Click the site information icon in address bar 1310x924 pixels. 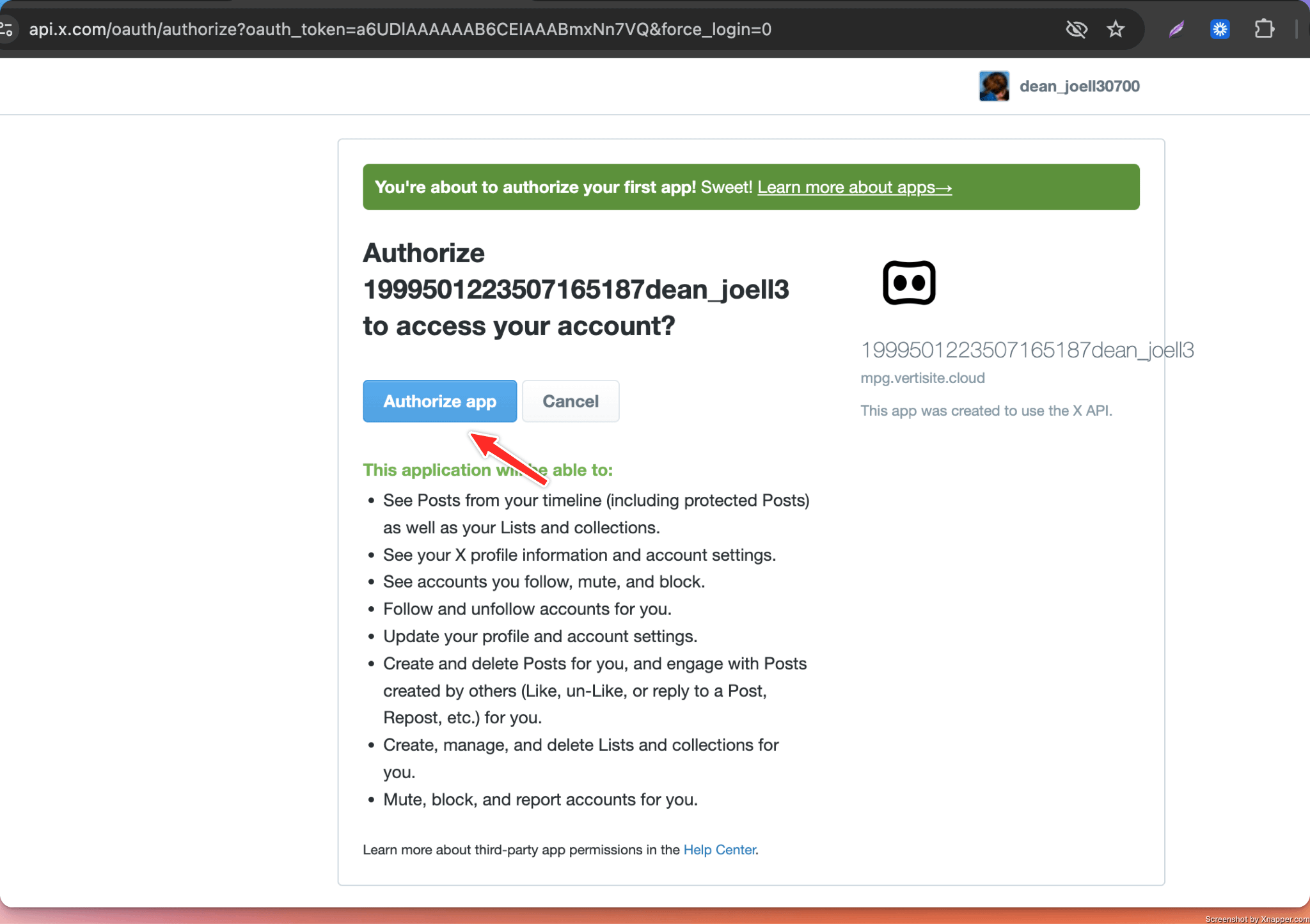(x=6, y=29)
